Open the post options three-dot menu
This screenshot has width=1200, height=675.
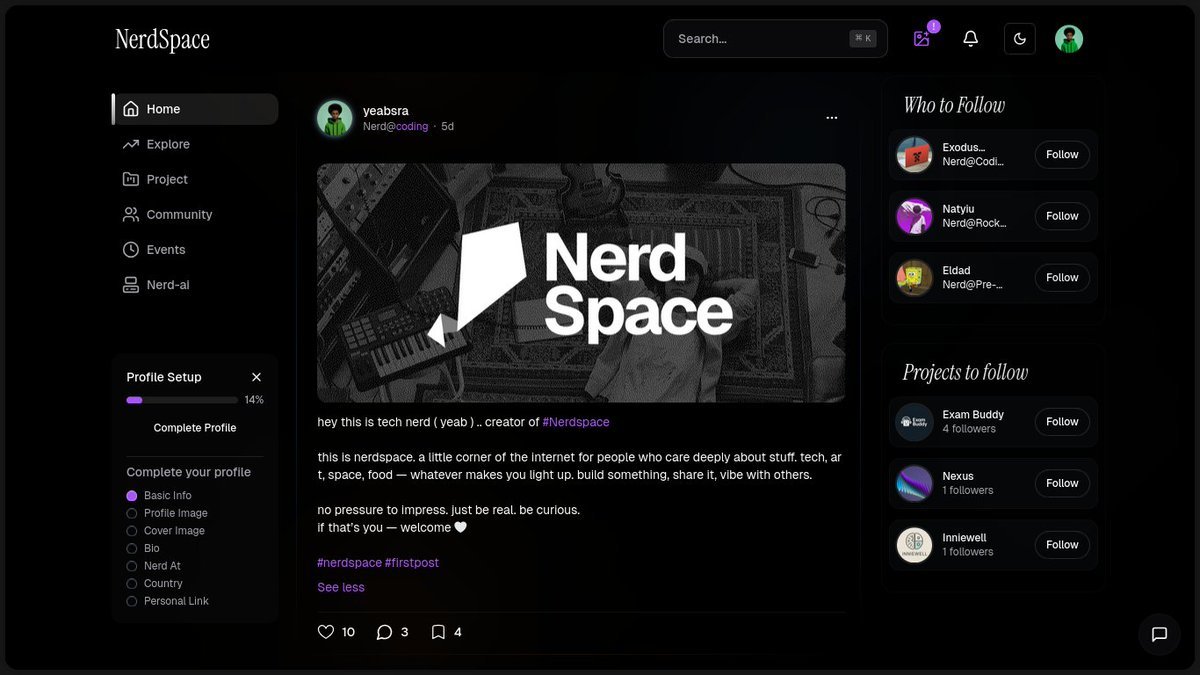(832, 117)
